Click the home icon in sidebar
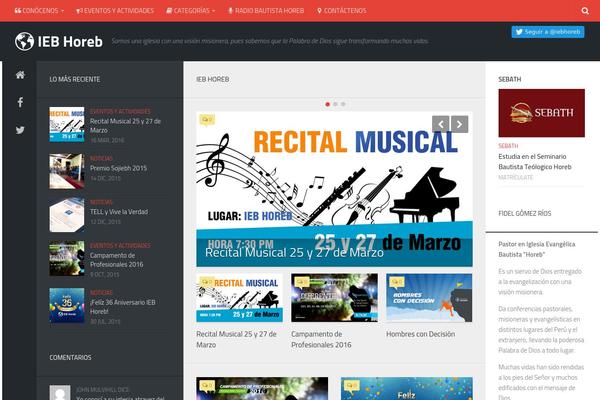Screen dimensions: 600x400 click(20, 75)
